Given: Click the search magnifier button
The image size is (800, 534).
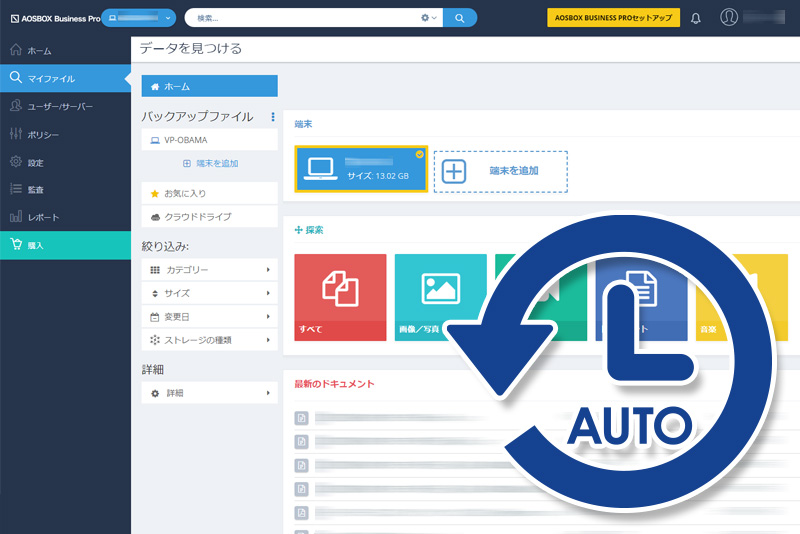Looking at the screenshot, I should pyautogui.click(x=459, y=18).
